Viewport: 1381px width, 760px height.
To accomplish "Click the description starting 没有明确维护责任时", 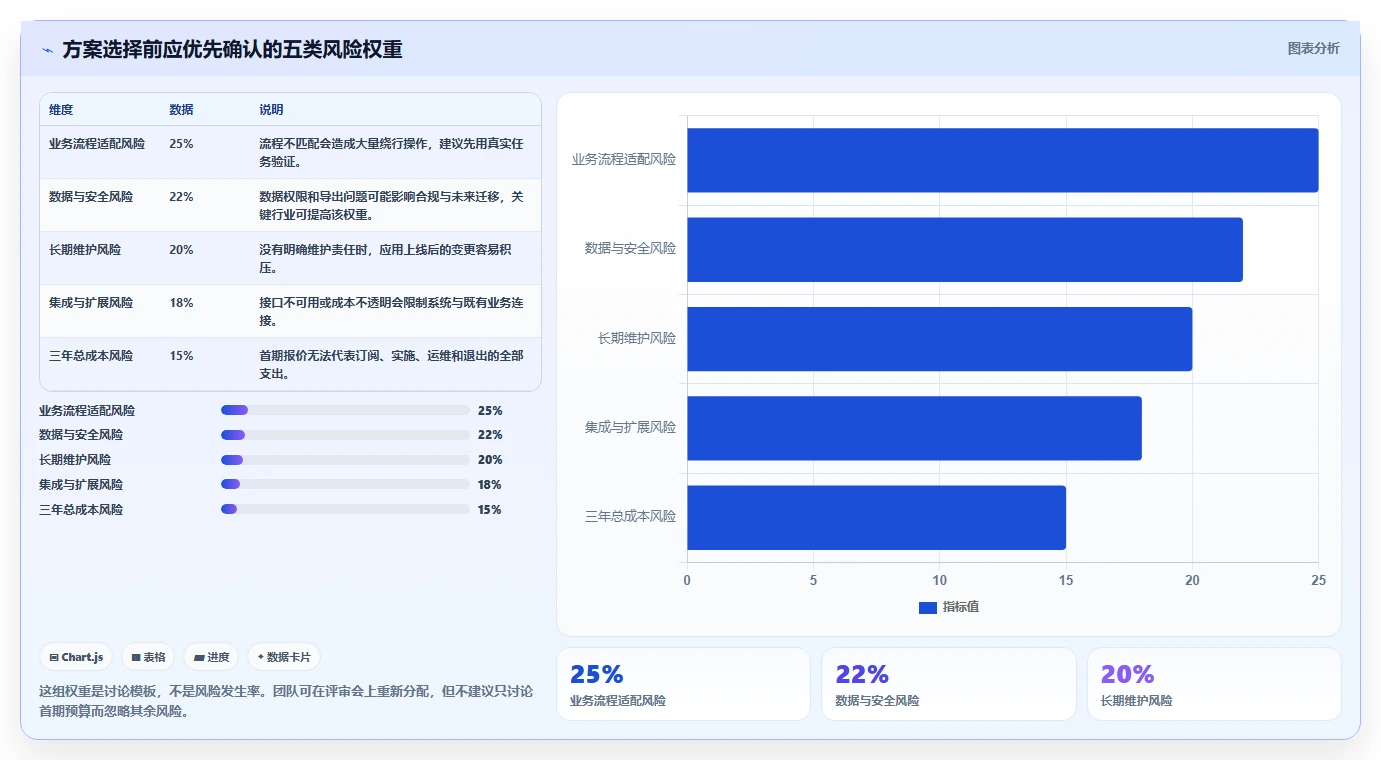I will point(385,258).
